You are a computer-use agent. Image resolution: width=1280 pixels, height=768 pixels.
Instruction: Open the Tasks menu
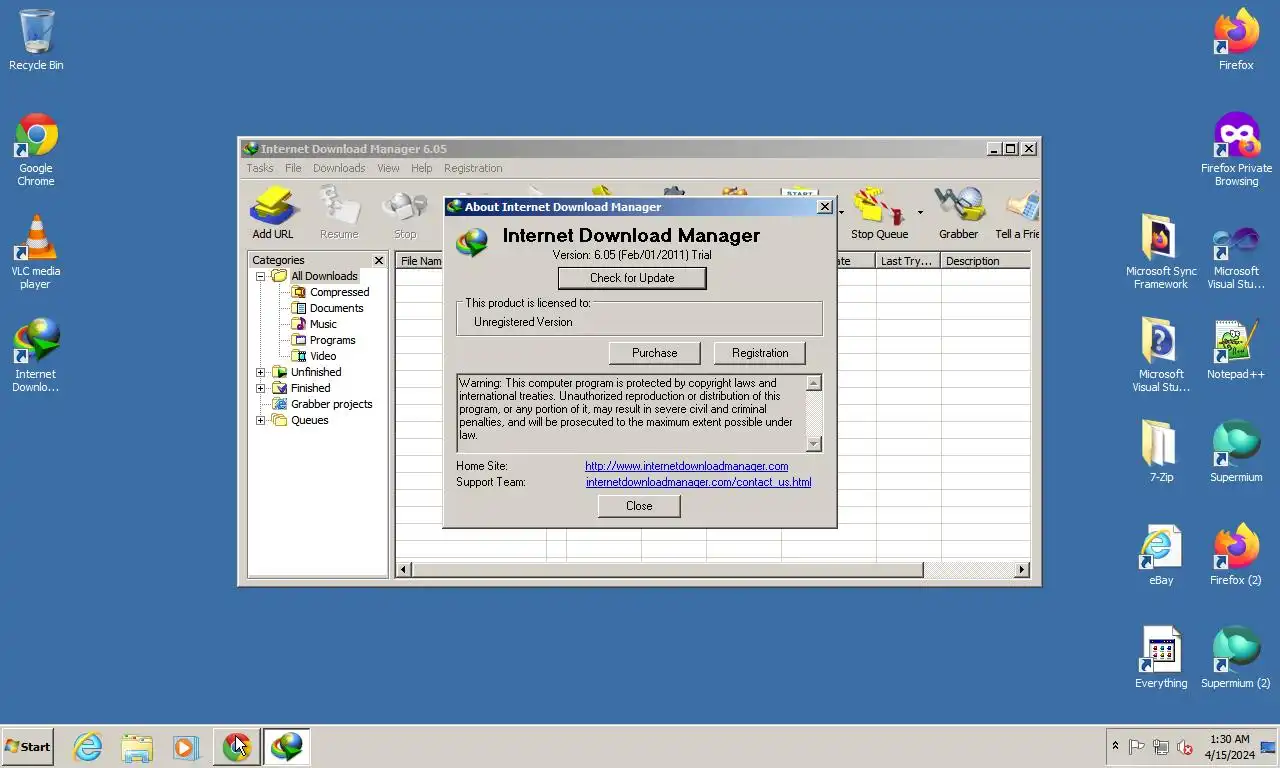260,168
